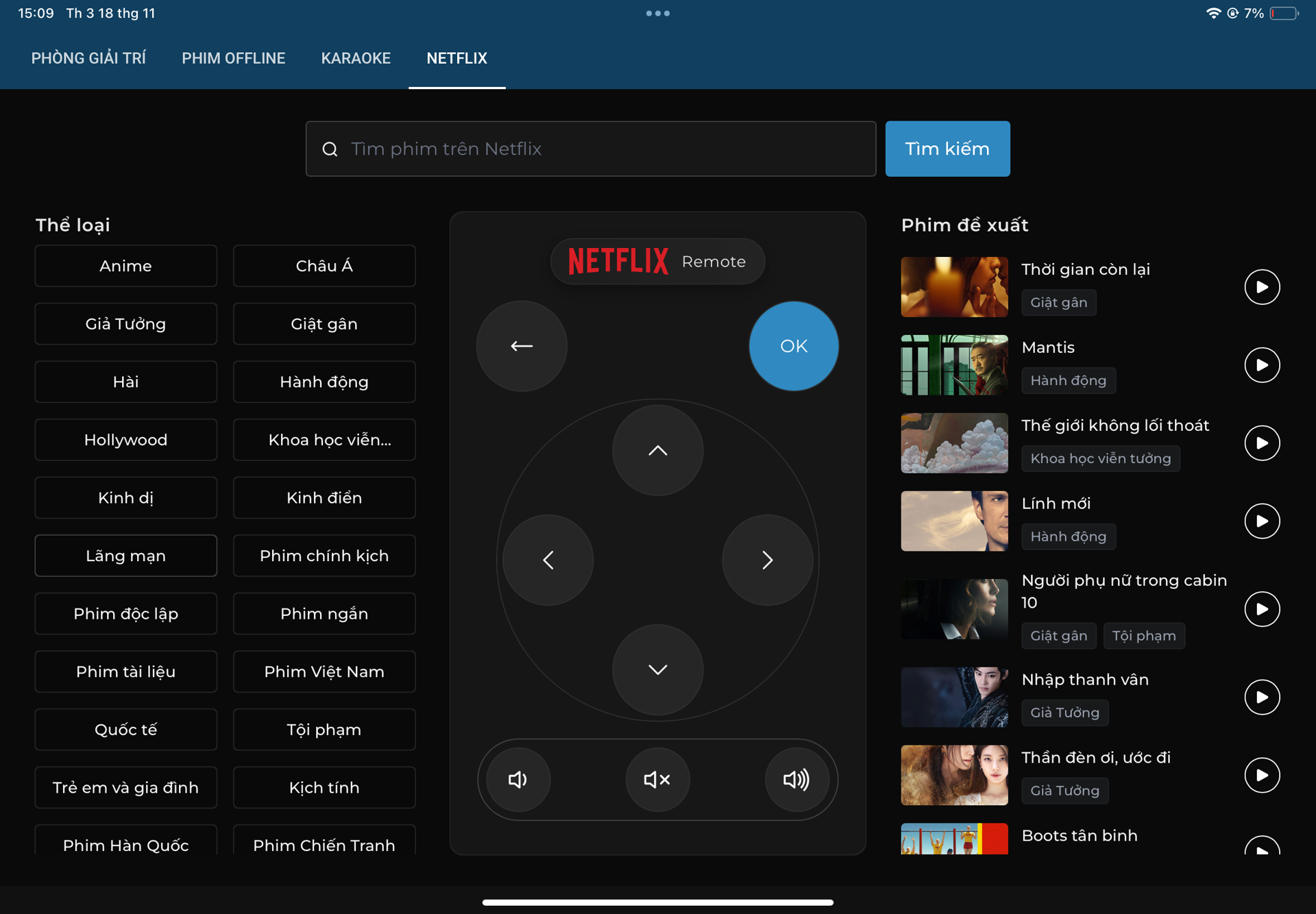The width and height of the screenshot is (1316, 914).
Task: Play Thời gian còn lại
Action: coord(1262,286)
